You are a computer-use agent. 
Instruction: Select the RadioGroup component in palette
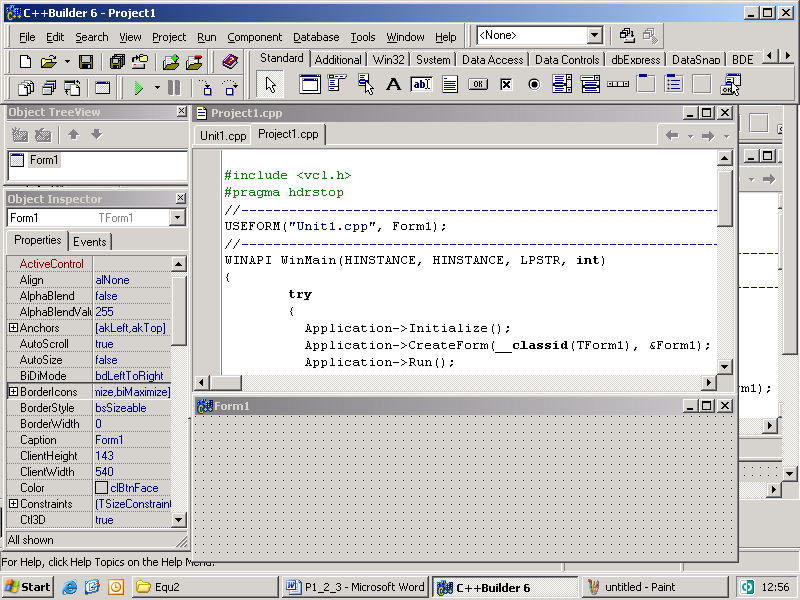[674, 84]
